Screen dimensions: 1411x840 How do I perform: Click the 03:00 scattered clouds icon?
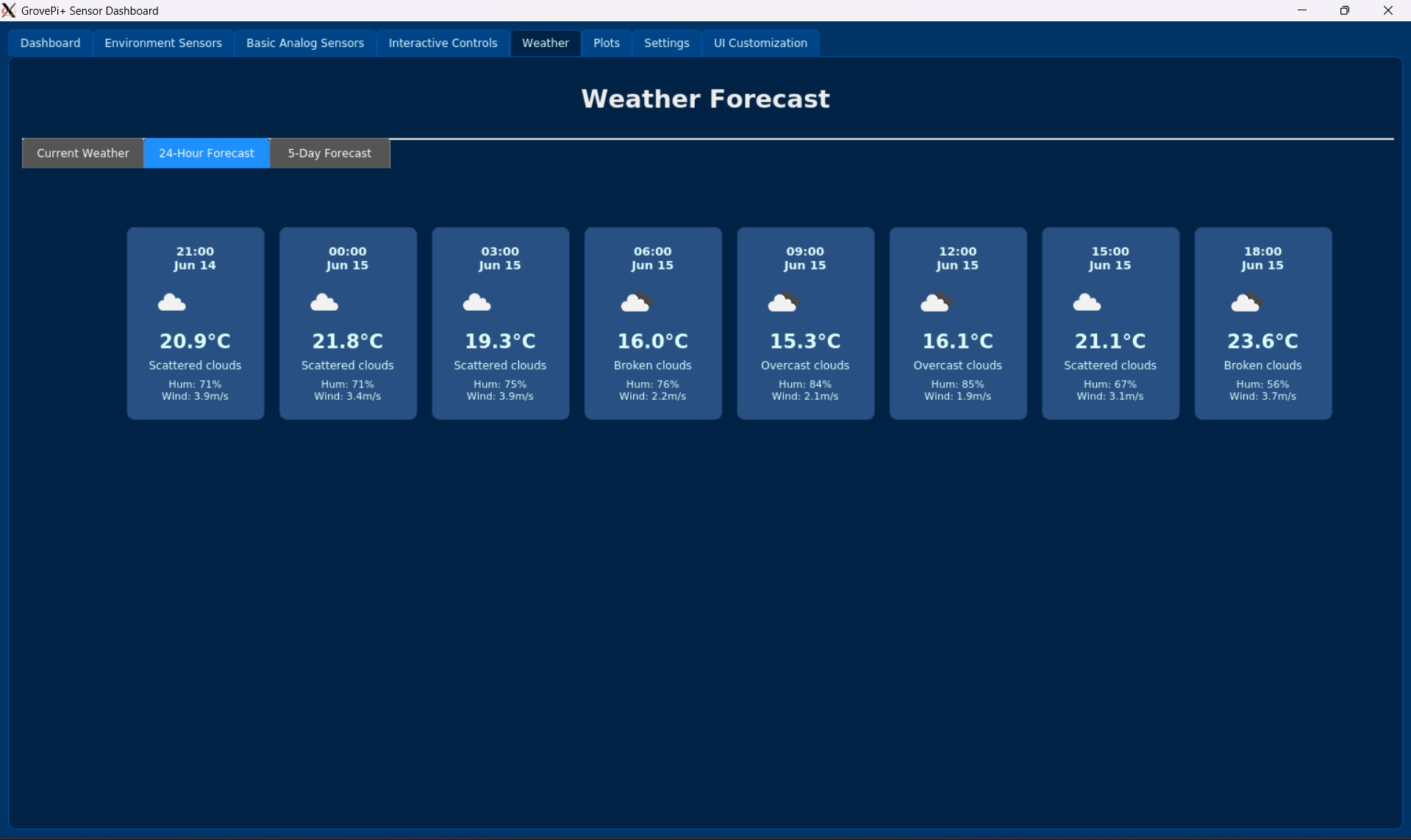476,303
